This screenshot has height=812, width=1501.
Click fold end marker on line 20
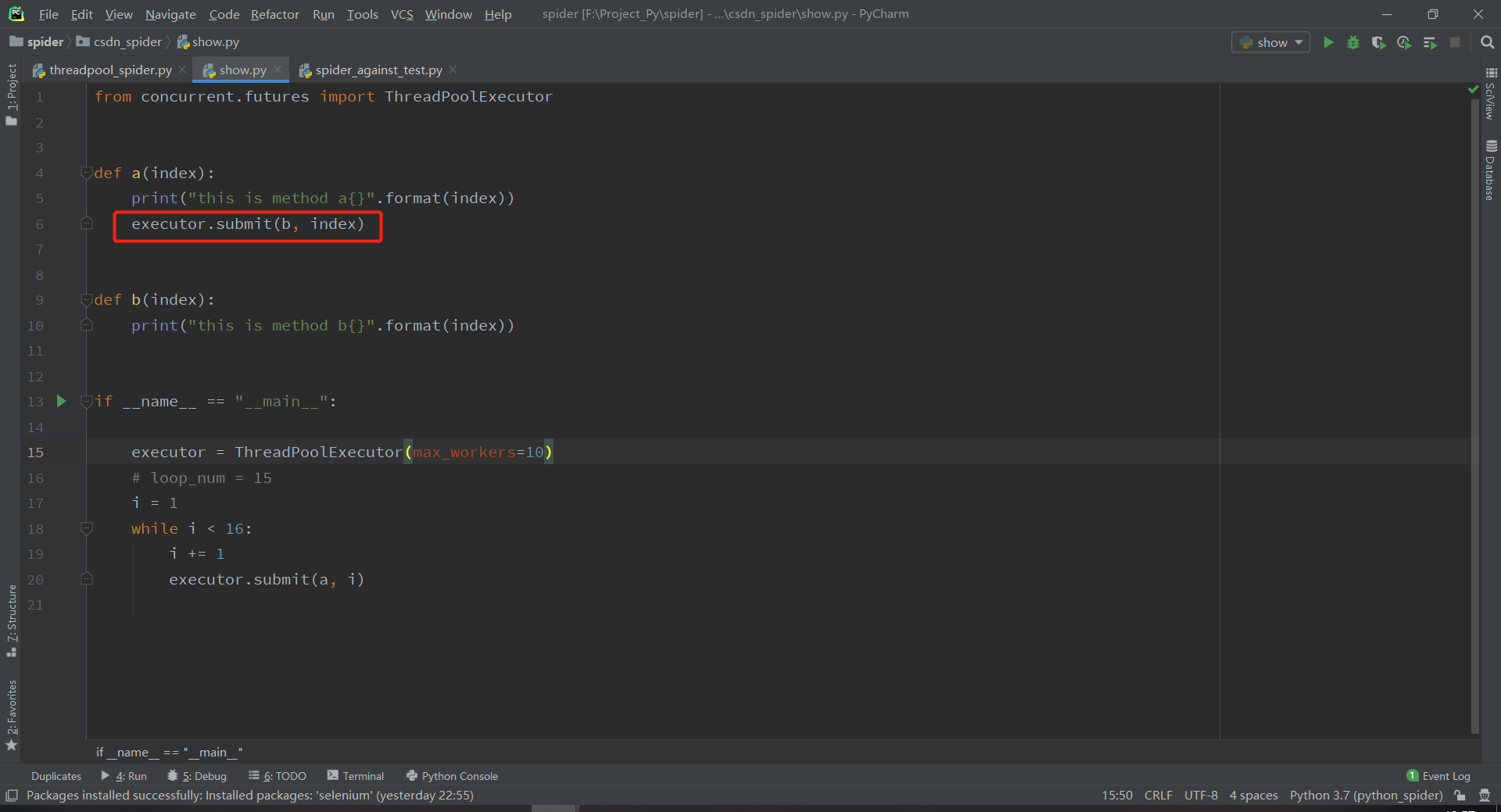(x=87, y=579)
